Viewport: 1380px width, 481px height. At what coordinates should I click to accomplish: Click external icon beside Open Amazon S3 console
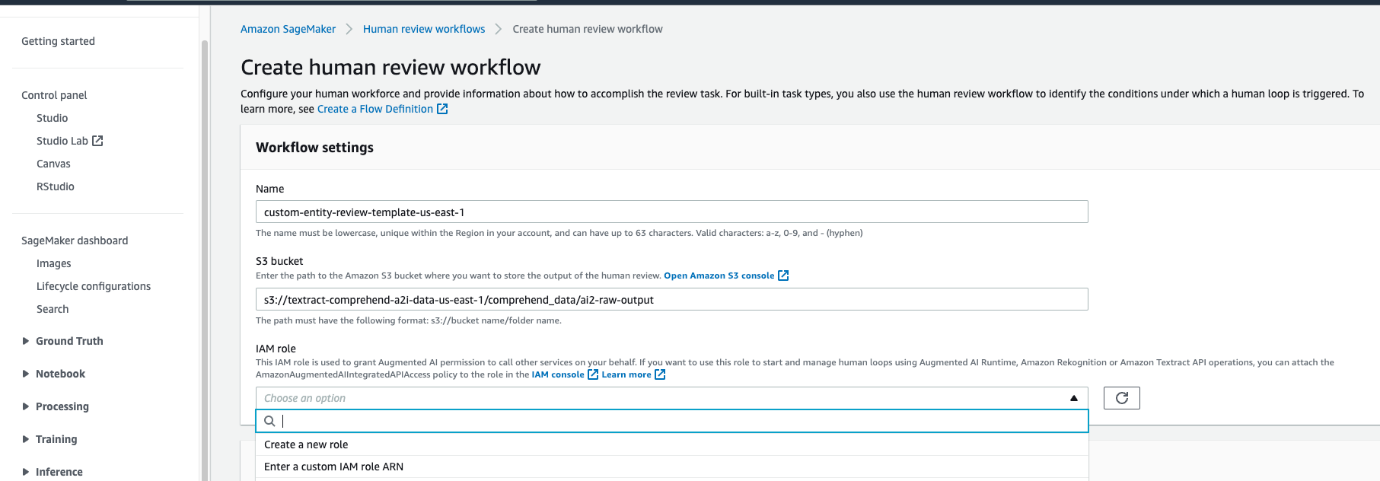[784, 276]
